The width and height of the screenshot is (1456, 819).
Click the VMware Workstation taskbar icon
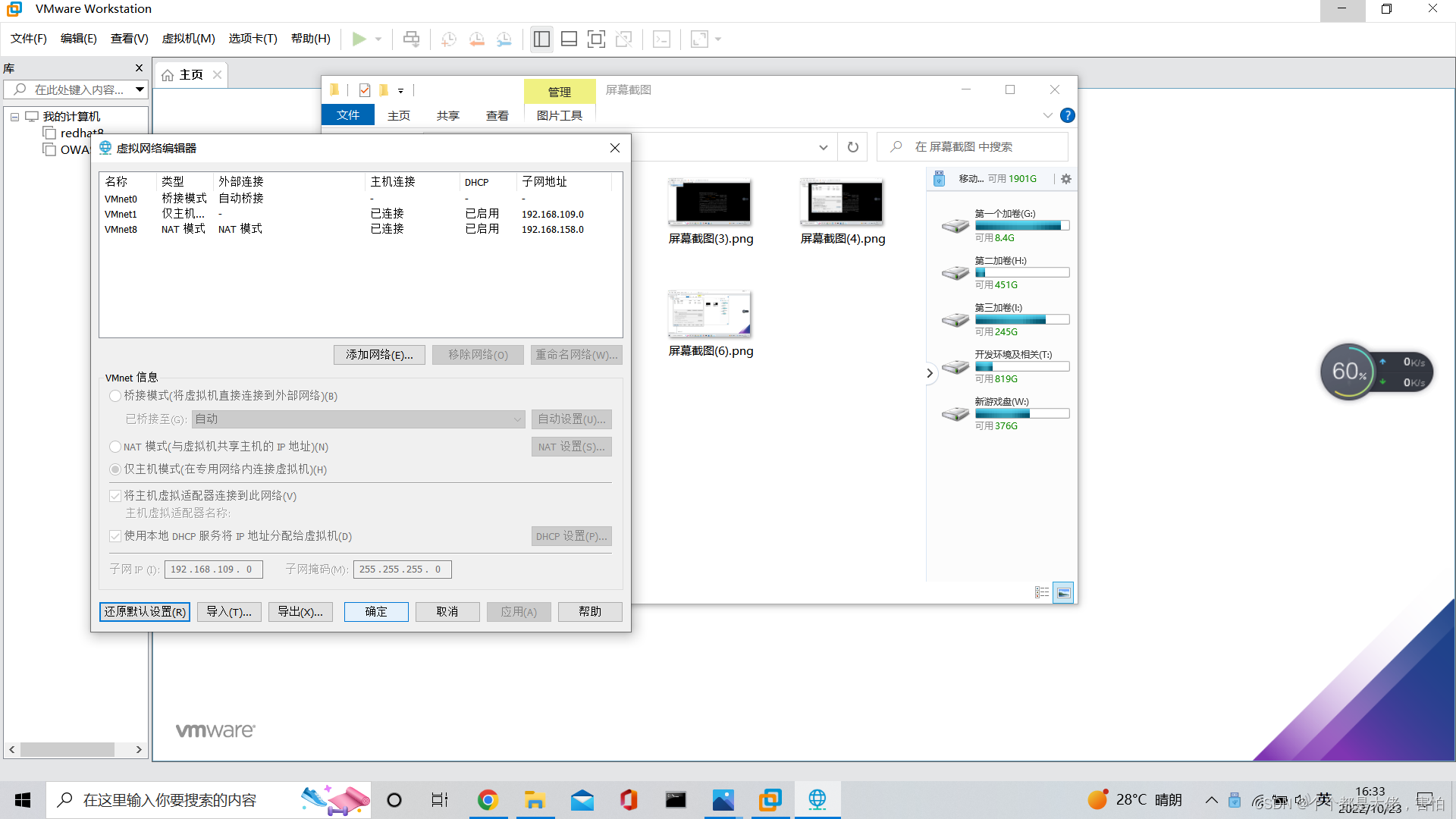coord(770,800)
